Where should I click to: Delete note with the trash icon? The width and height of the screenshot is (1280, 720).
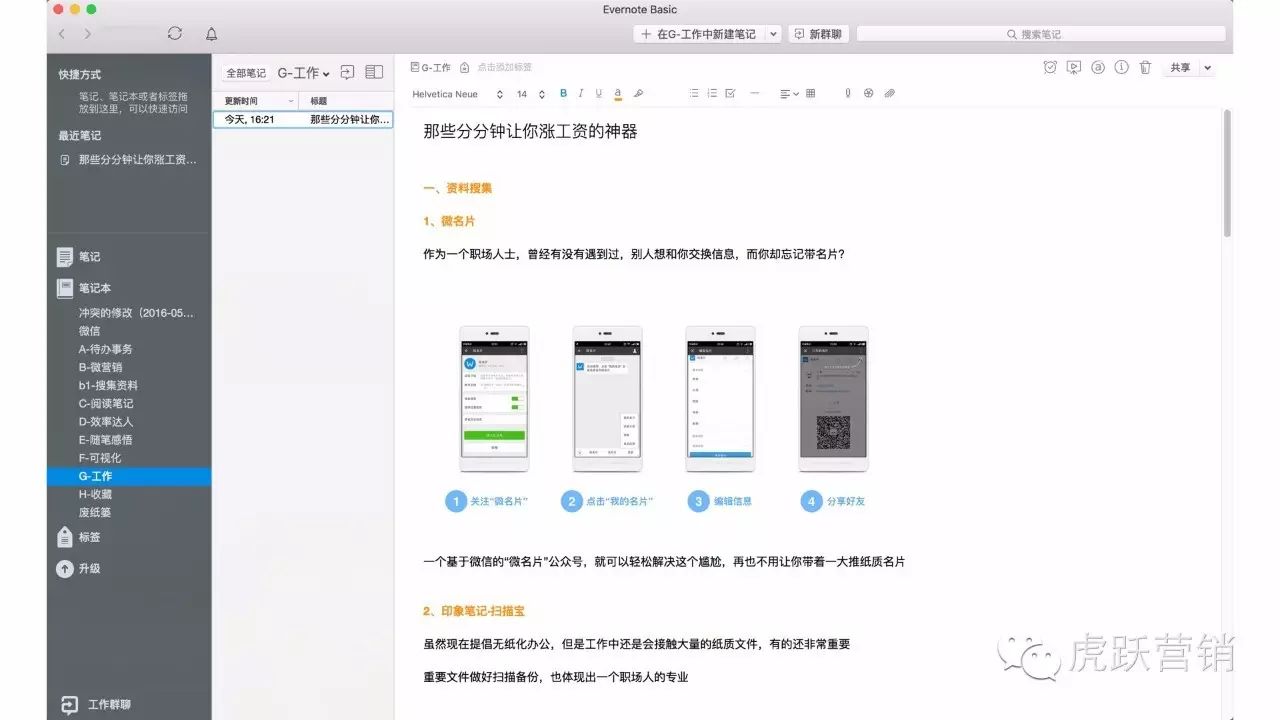tap(1145, 67)
